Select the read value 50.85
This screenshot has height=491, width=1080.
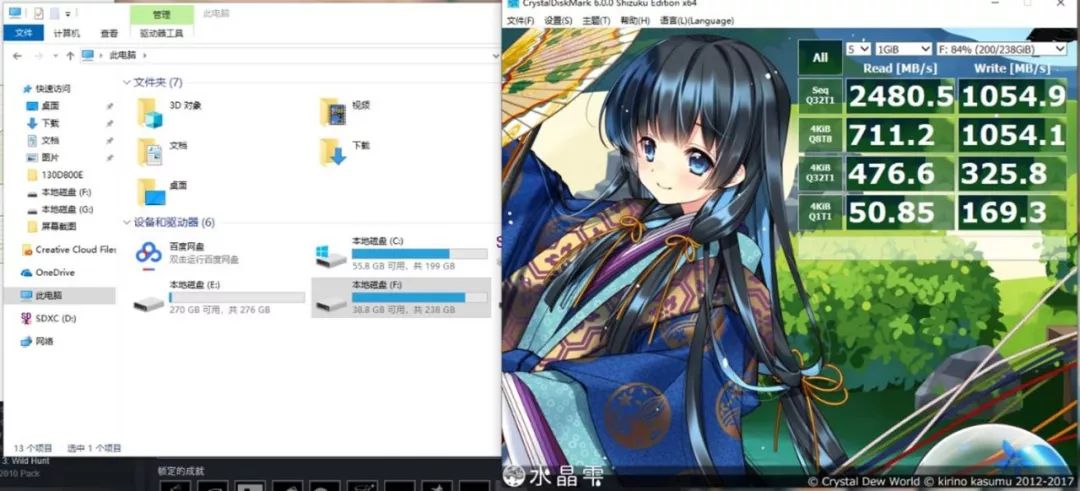900,213
